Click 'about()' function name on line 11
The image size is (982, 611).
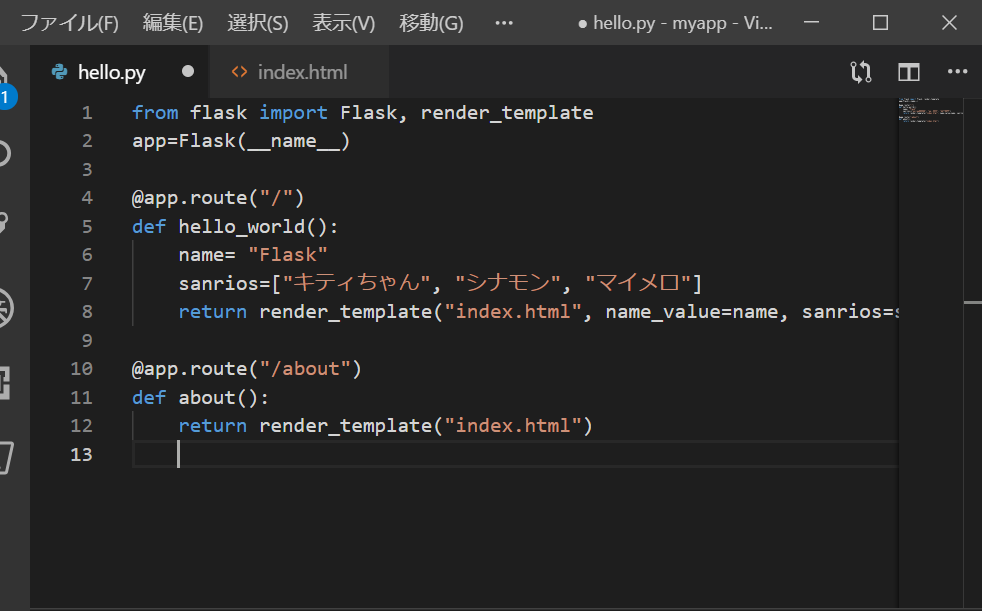[219, 398]
